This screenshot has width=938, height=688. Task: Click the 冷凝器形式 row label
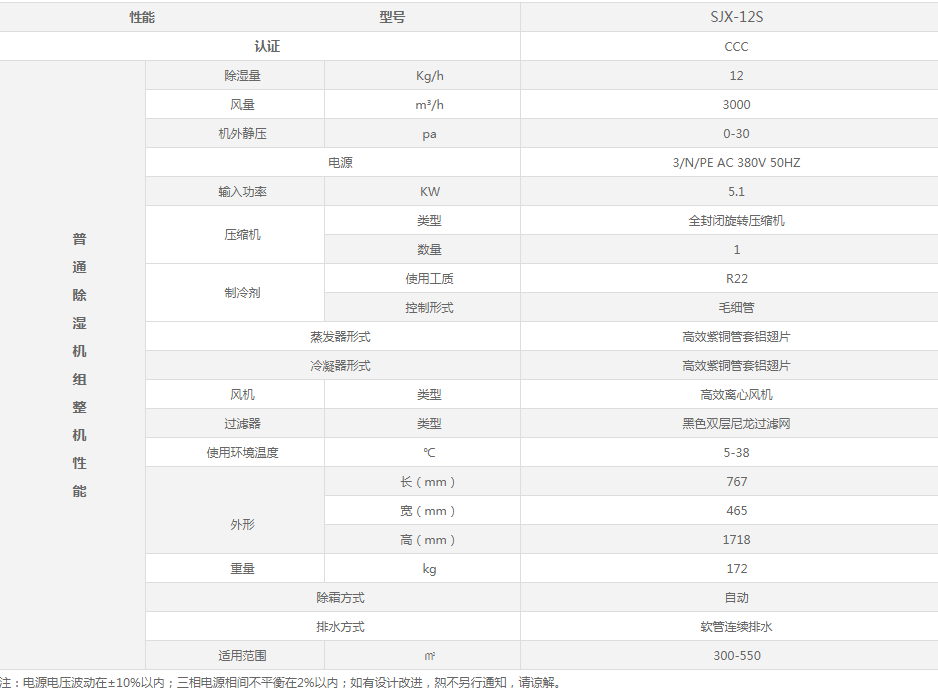[x=340, y=366]
